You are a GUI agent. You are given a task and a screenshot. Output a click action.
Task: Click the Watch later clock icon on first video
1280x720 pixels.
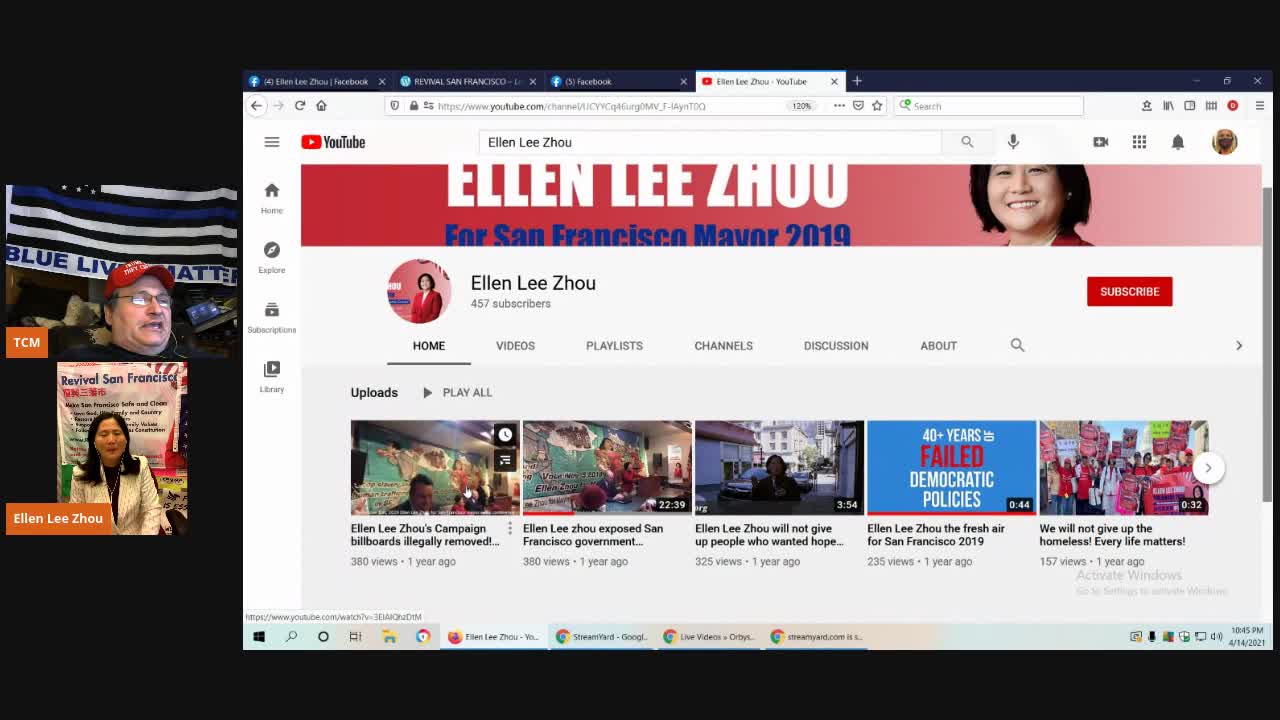pyautogui.click(x=505, y=435)
